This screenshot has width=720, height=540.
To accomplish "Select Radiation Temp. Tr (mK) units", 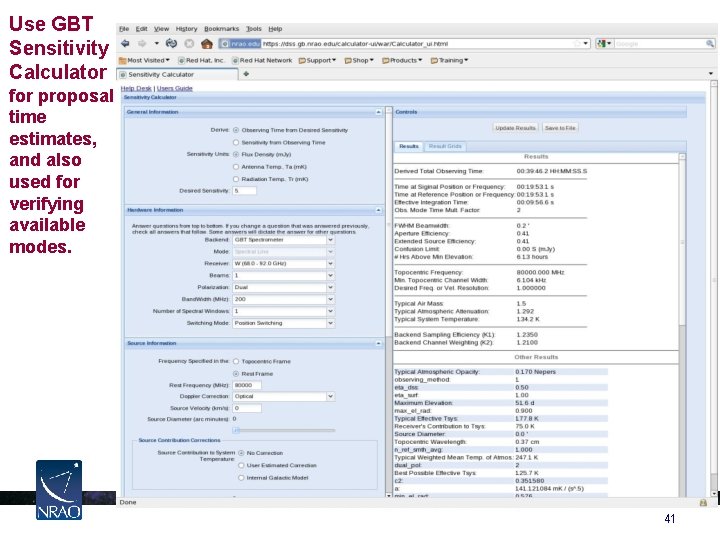I will pos(236,179).
